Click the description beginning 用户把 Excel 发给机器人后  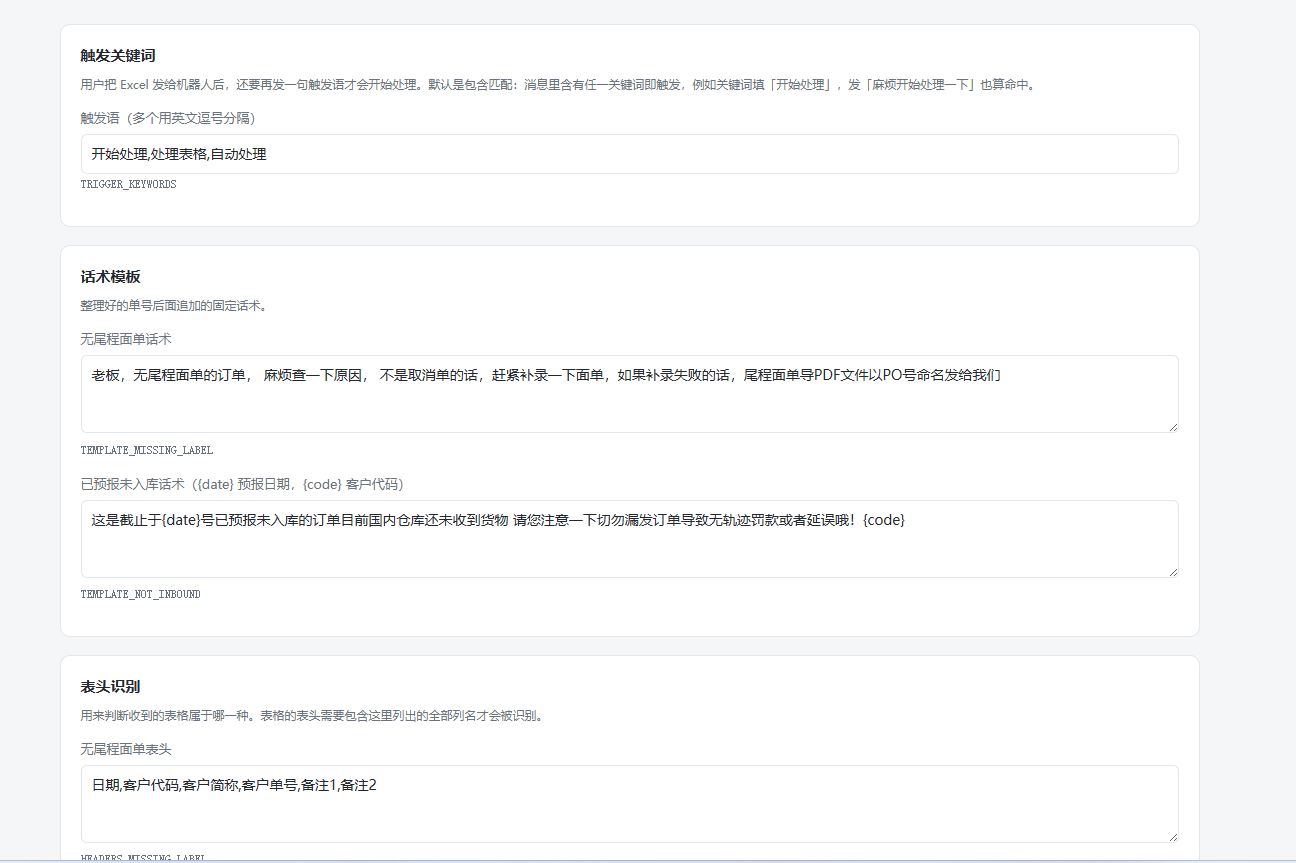pyautogui.click(x=560, y=85)
